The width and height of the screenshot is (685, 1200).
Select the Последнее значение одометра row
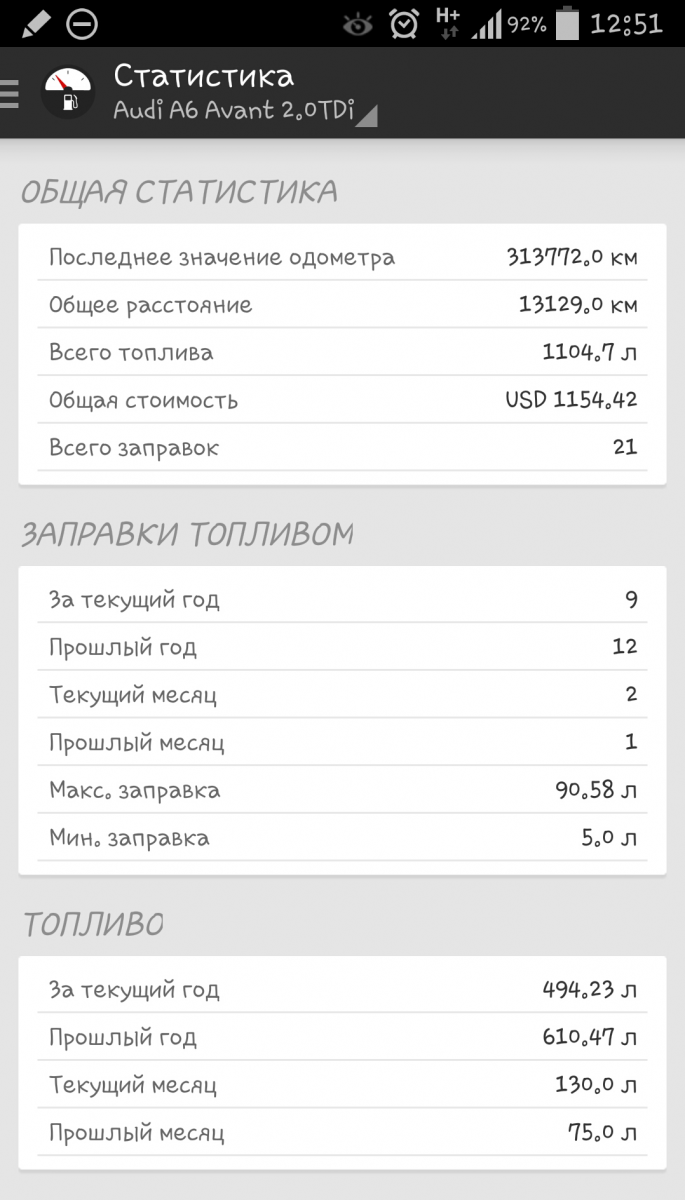(x=342, y=258)
